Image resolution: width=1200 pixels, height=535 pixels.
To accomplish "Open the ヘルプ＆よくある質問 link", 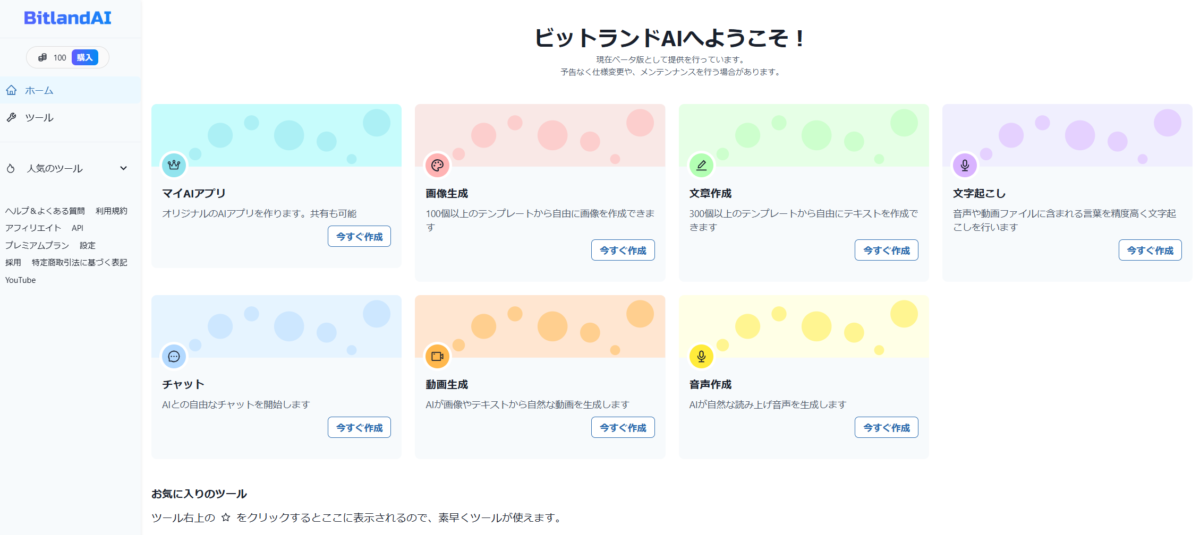I will click(45, 211).
